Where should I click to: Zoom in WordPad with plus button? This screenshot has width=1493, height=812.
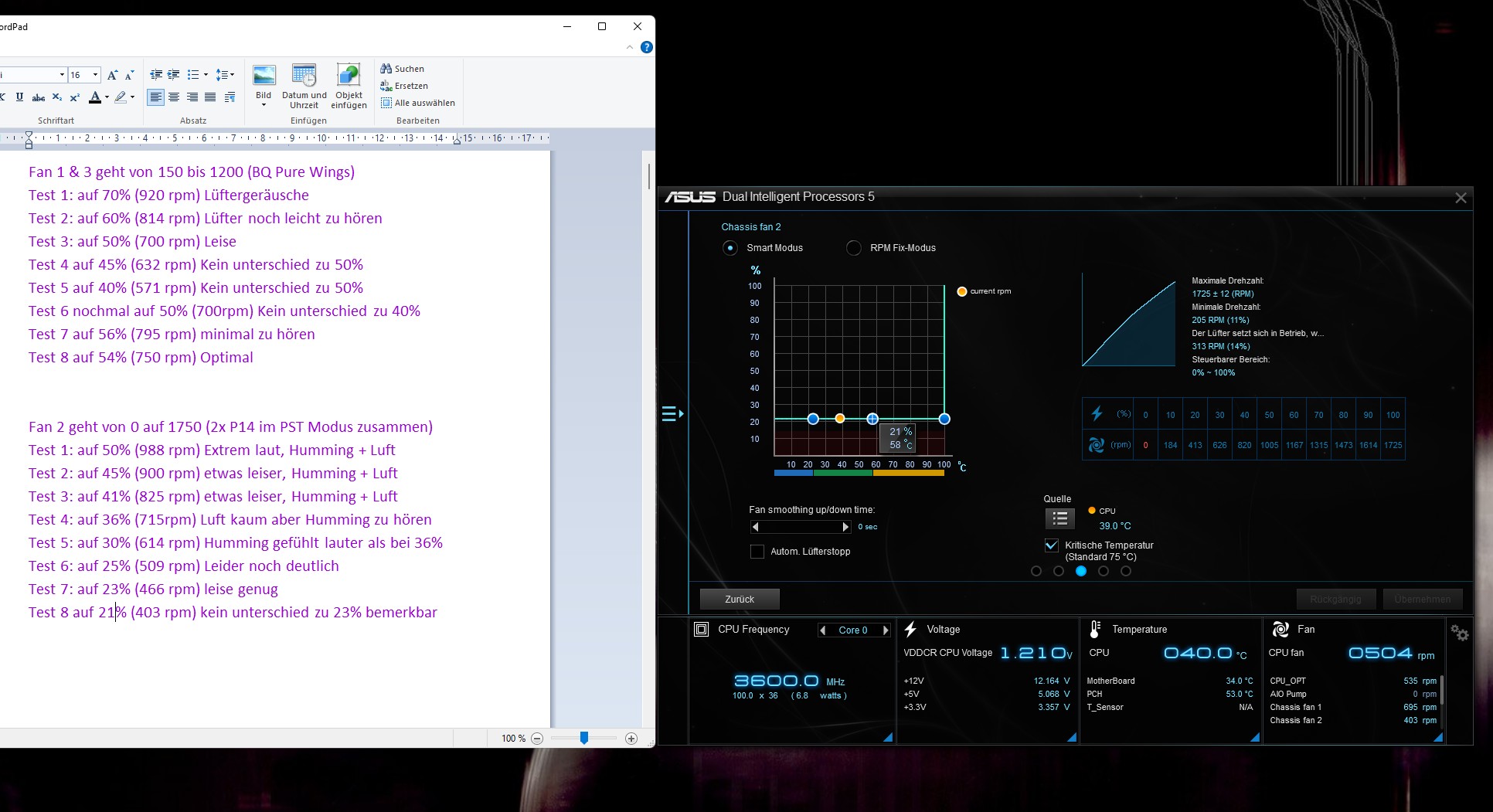pos(631,739)
